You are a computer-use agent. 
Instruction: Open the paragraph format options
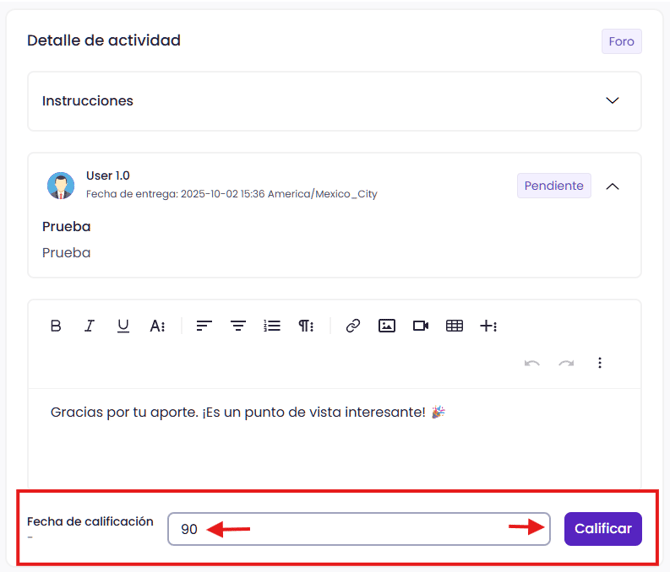306,326
